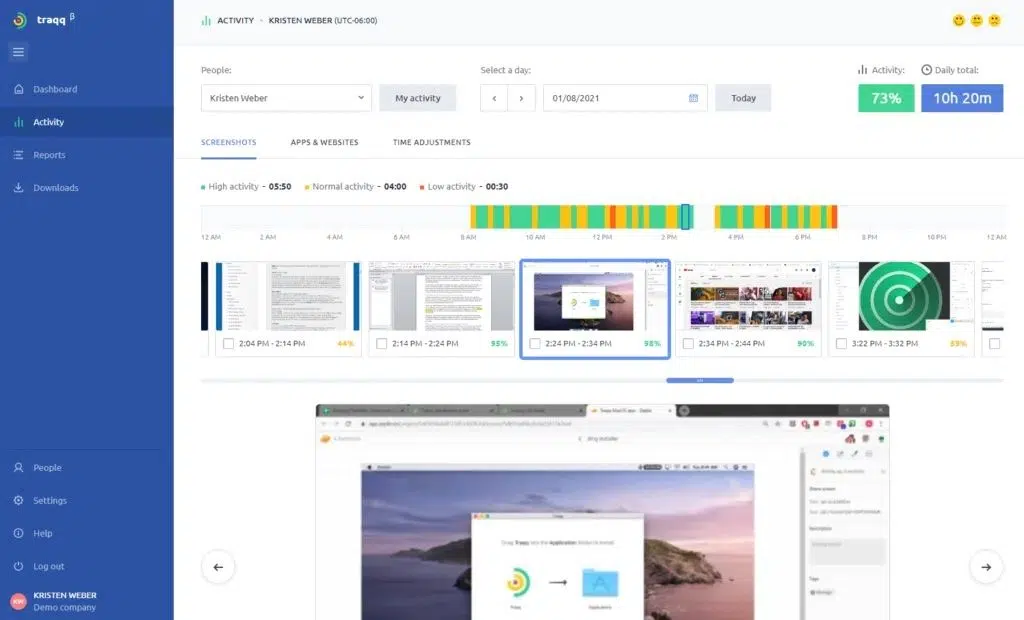
Task: Click the traqq logo icon
Action: point(19,21)
